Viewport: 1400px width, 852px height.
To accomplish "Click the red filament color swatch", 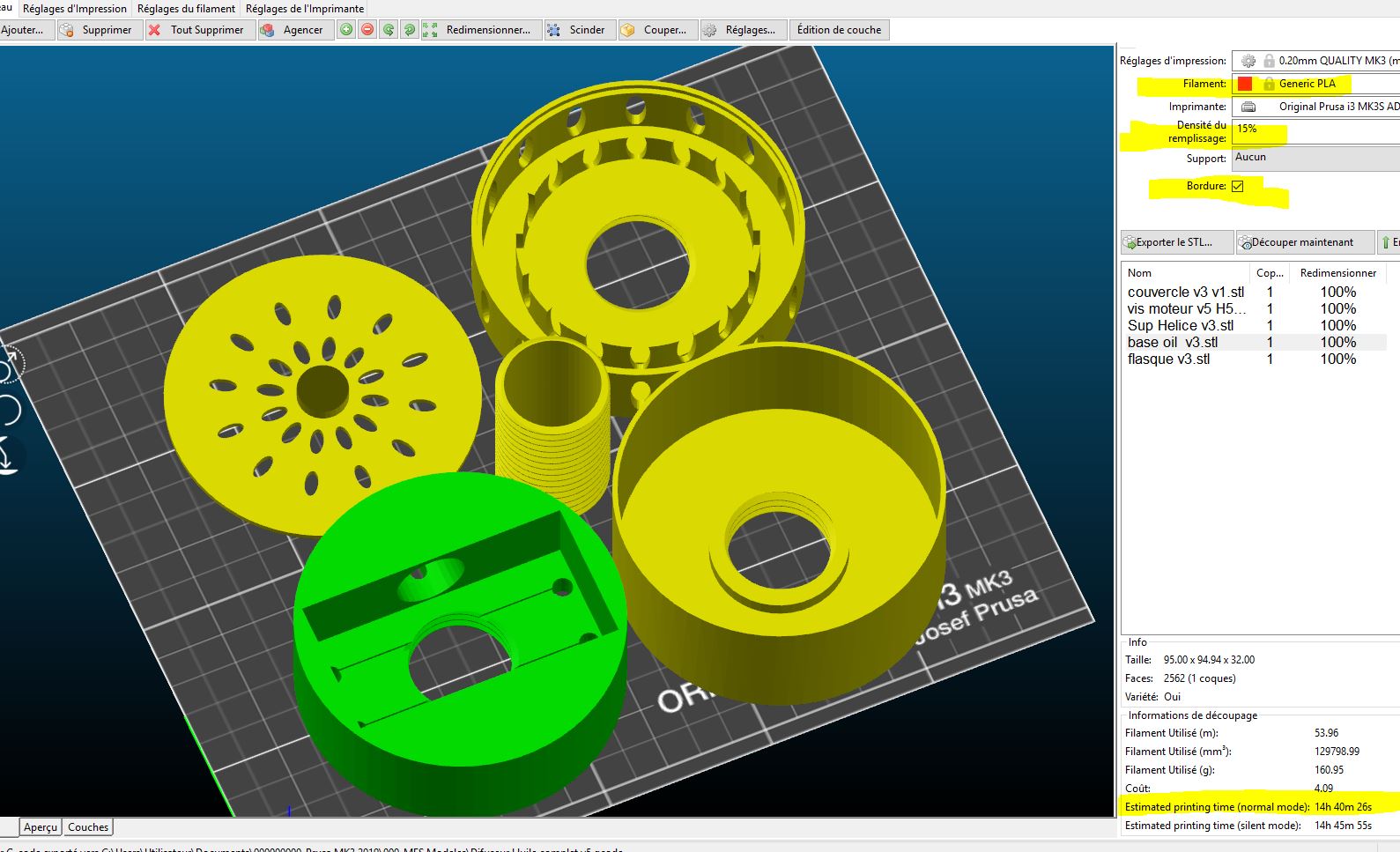I will point(1245,84).
